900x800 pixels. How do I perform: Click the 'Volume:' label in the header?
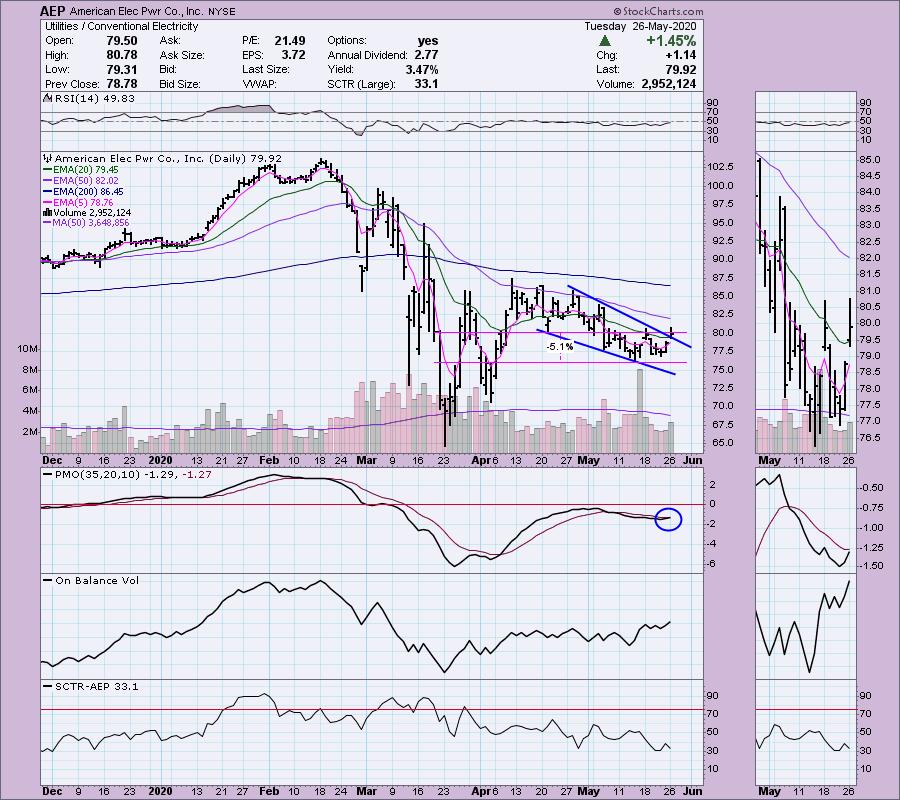pyautogui.click(x=615, y=84)
